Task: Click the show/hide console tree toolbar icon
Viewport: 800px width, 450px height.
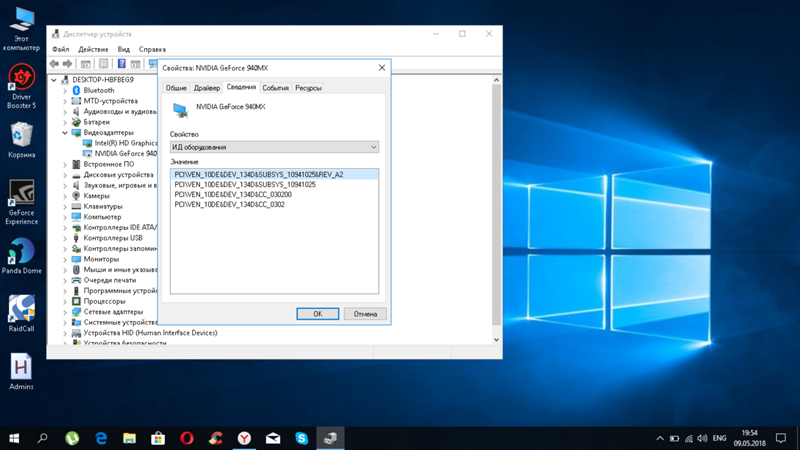Action: (x=86, y=64)
